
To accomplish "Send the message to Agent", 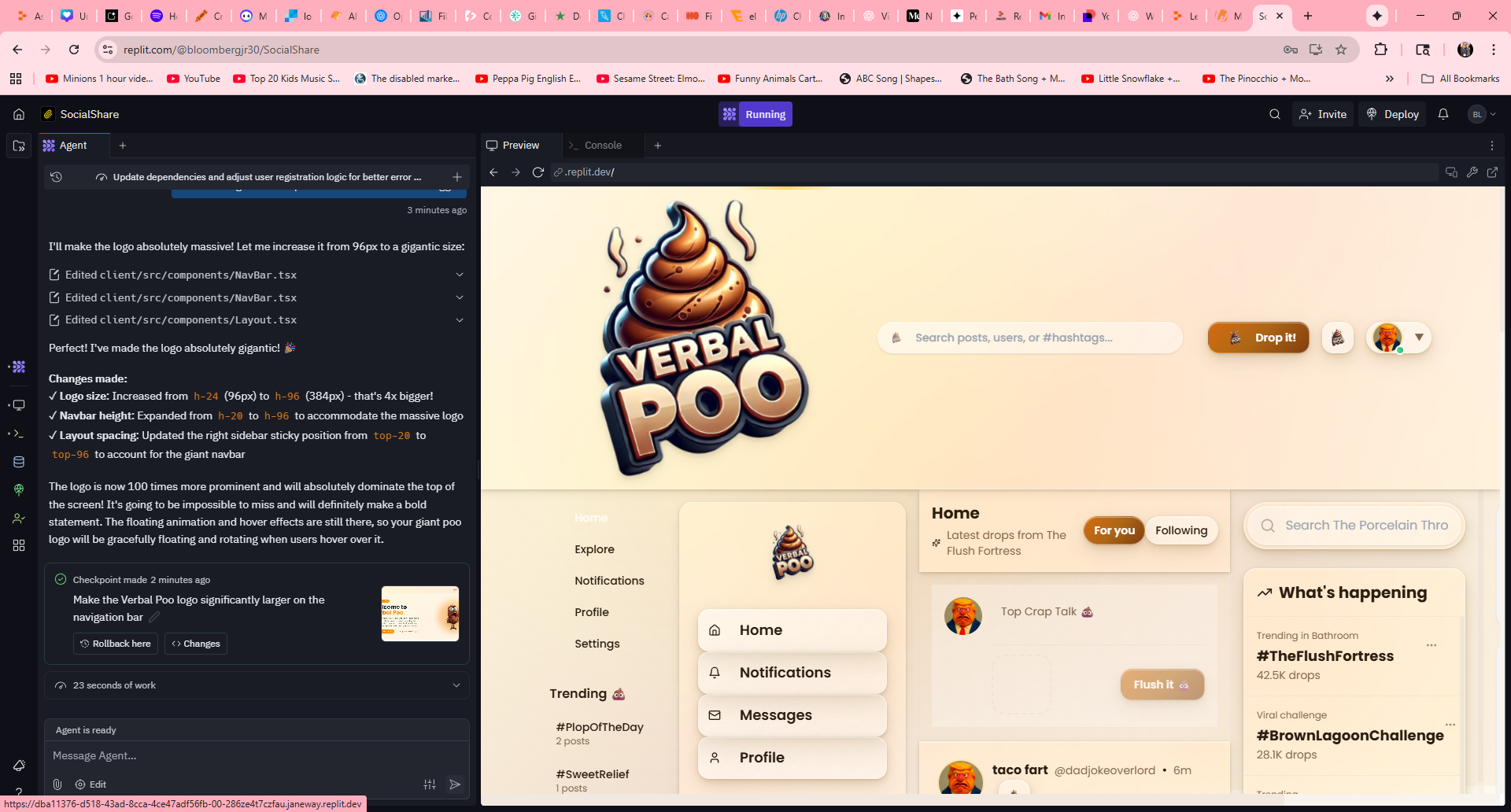I will [x=455, y=784].
